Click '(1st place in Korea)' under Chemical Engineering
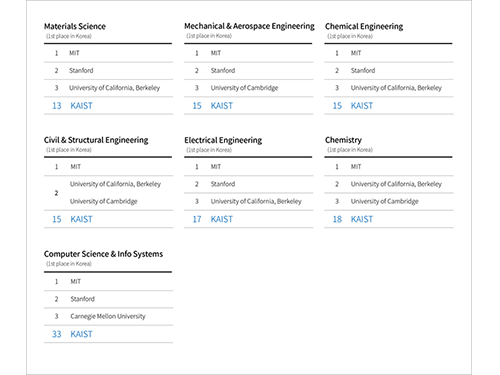 [x=350, y=36]
